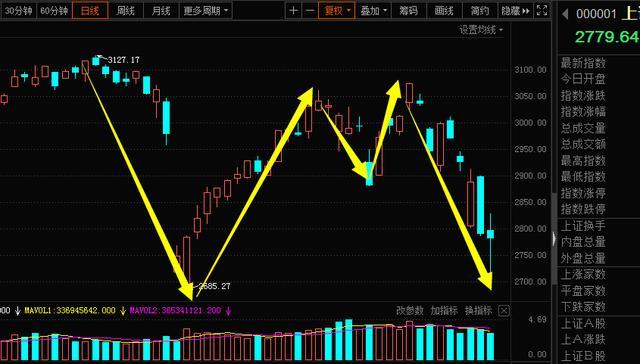This screenshot has width=640, height=364.
Task: Click 改参数 to edit indicator parameters
Action: tap(410, 311)
